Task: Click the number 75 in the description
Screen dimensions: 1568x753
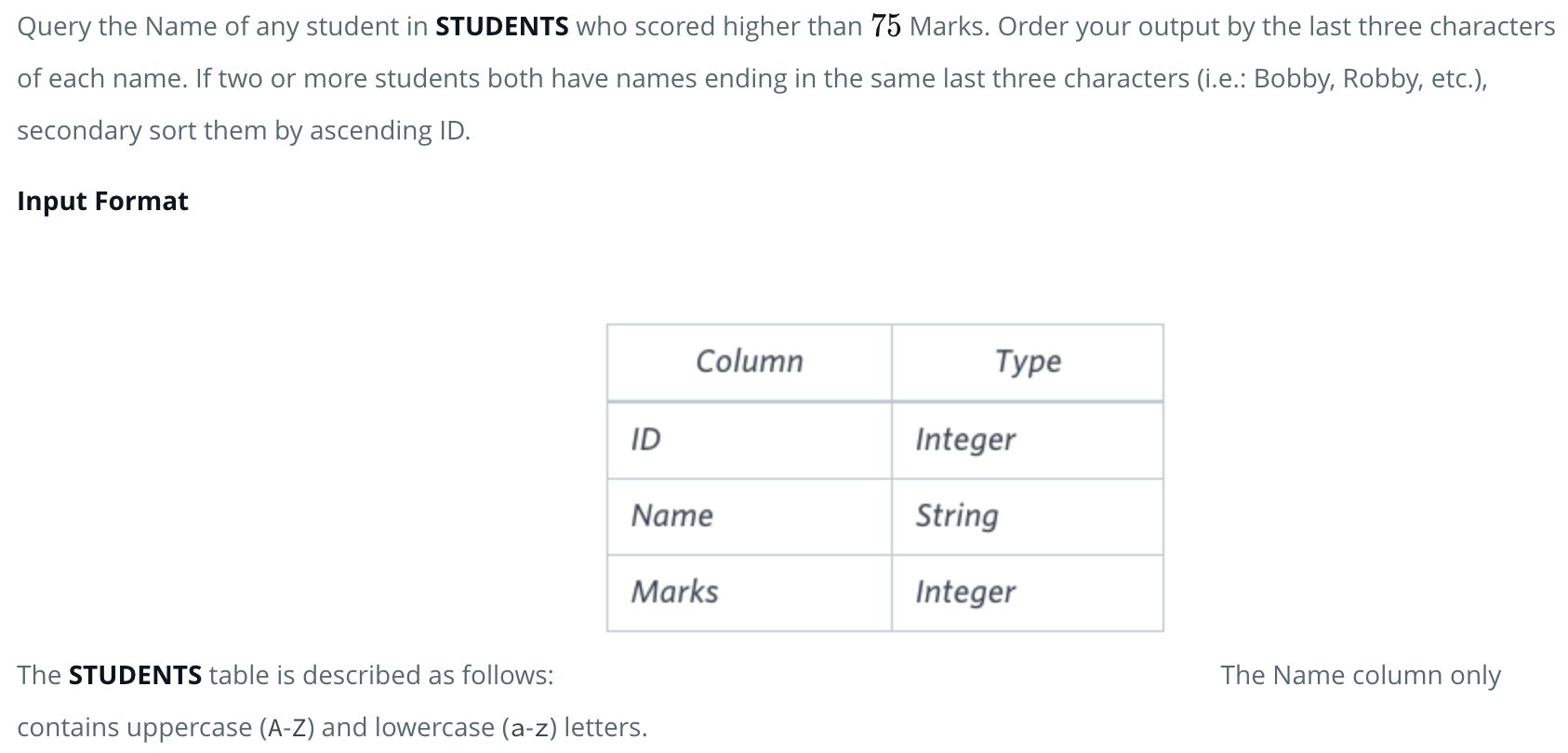Action: (x=886, y=26)
